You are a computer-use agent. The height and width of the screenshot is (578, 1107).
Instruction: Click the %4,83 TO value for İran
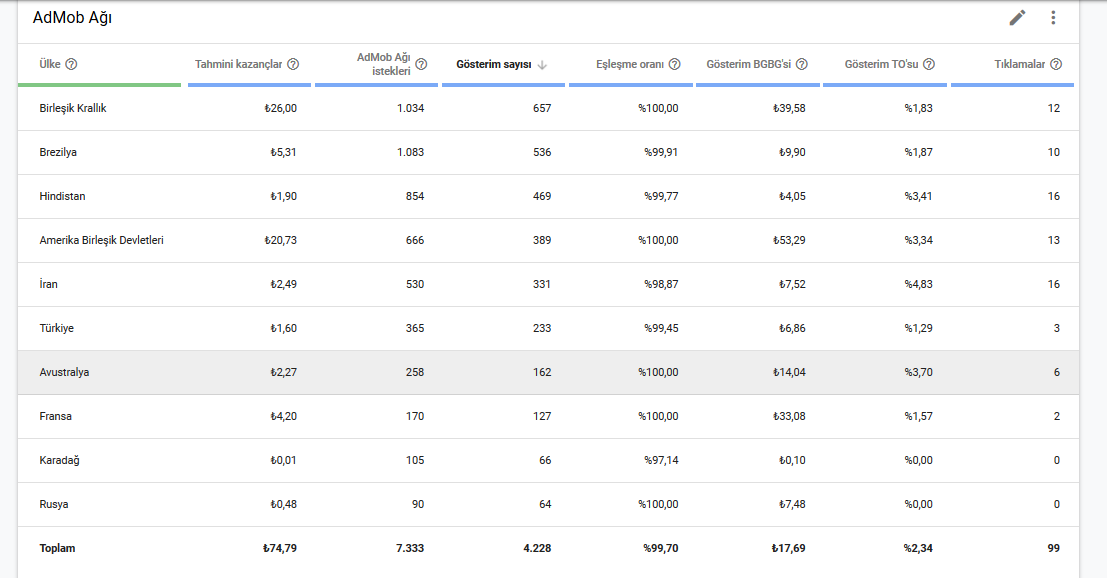918,284
